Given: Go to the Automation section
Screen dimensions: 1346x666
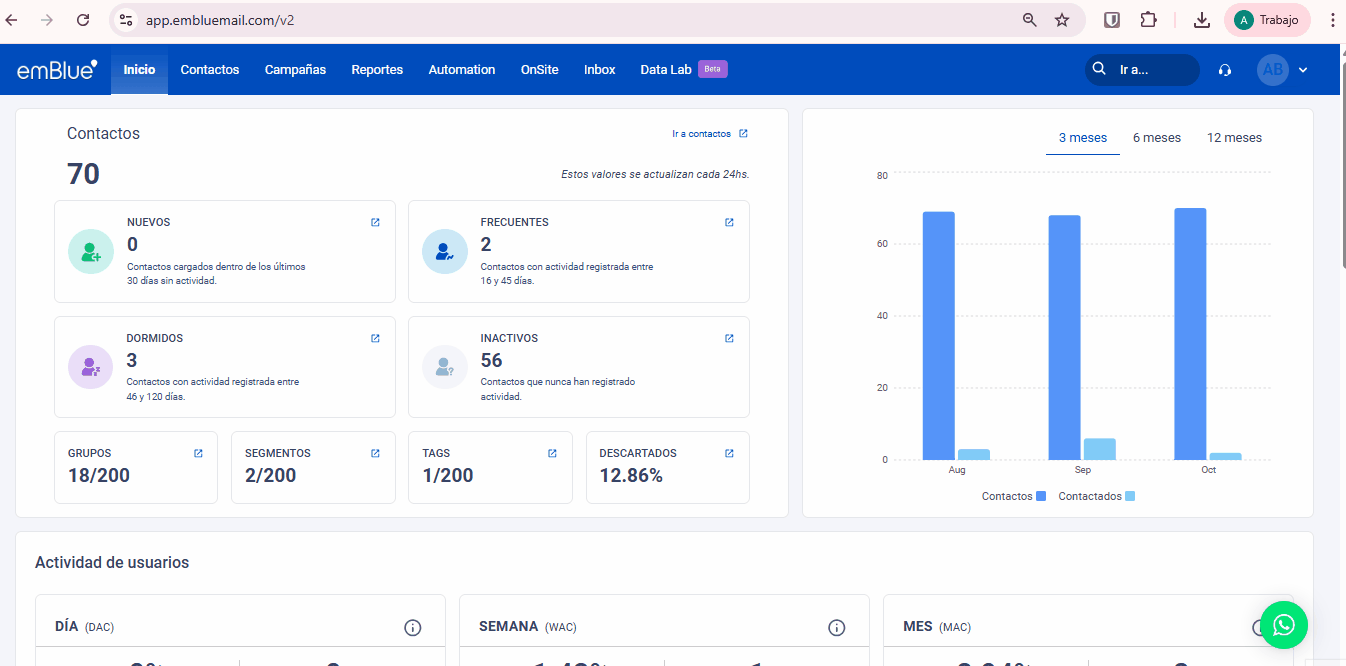Looking at the screenshot, I should [461, 70].
